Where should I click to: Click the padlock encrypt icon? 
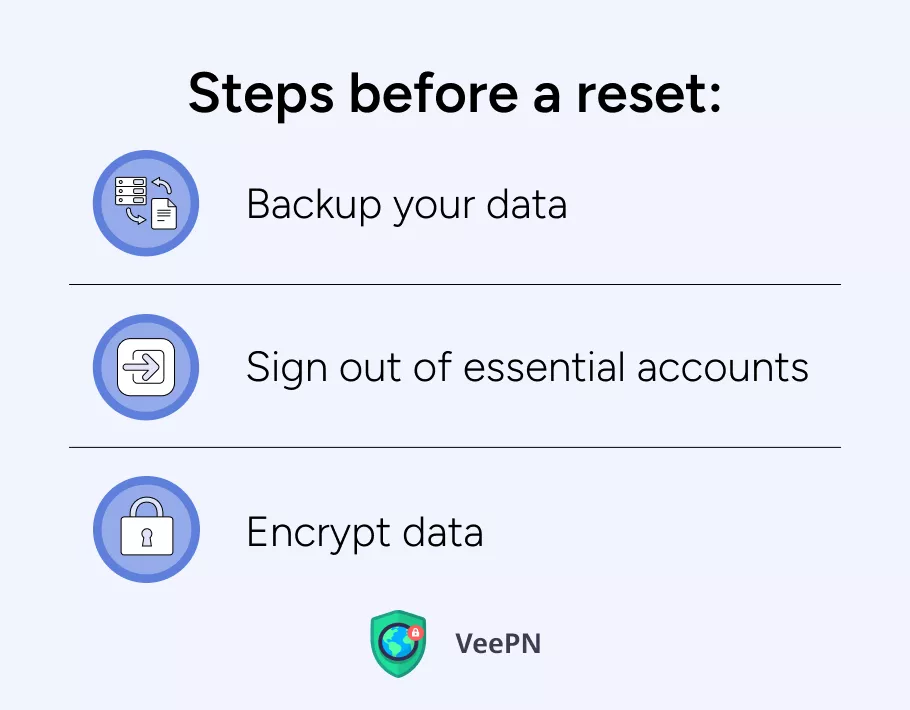tap(146, 530)
